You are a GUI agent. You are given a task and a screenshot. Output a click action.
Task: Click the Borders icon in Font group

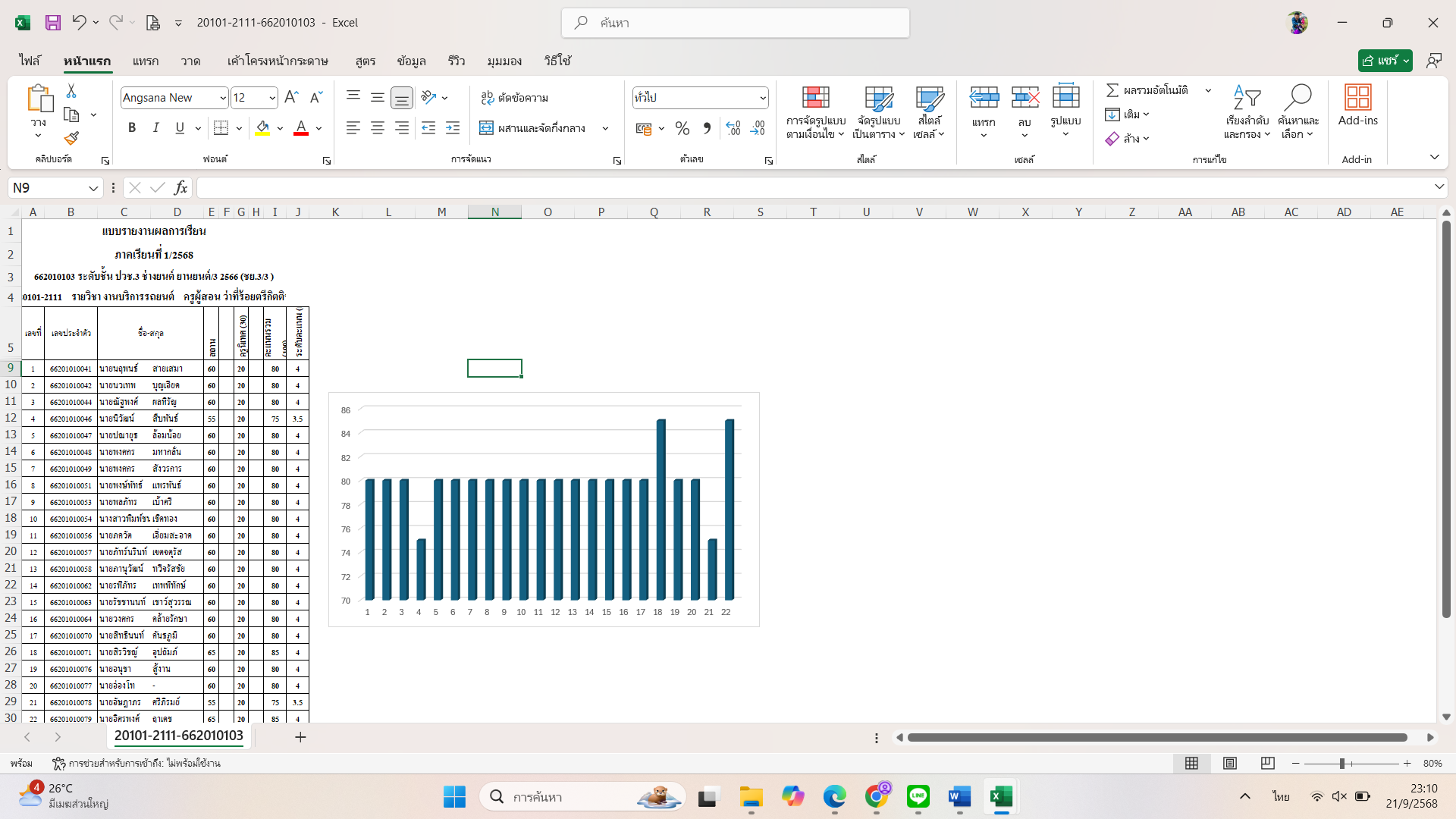(221, 128)
